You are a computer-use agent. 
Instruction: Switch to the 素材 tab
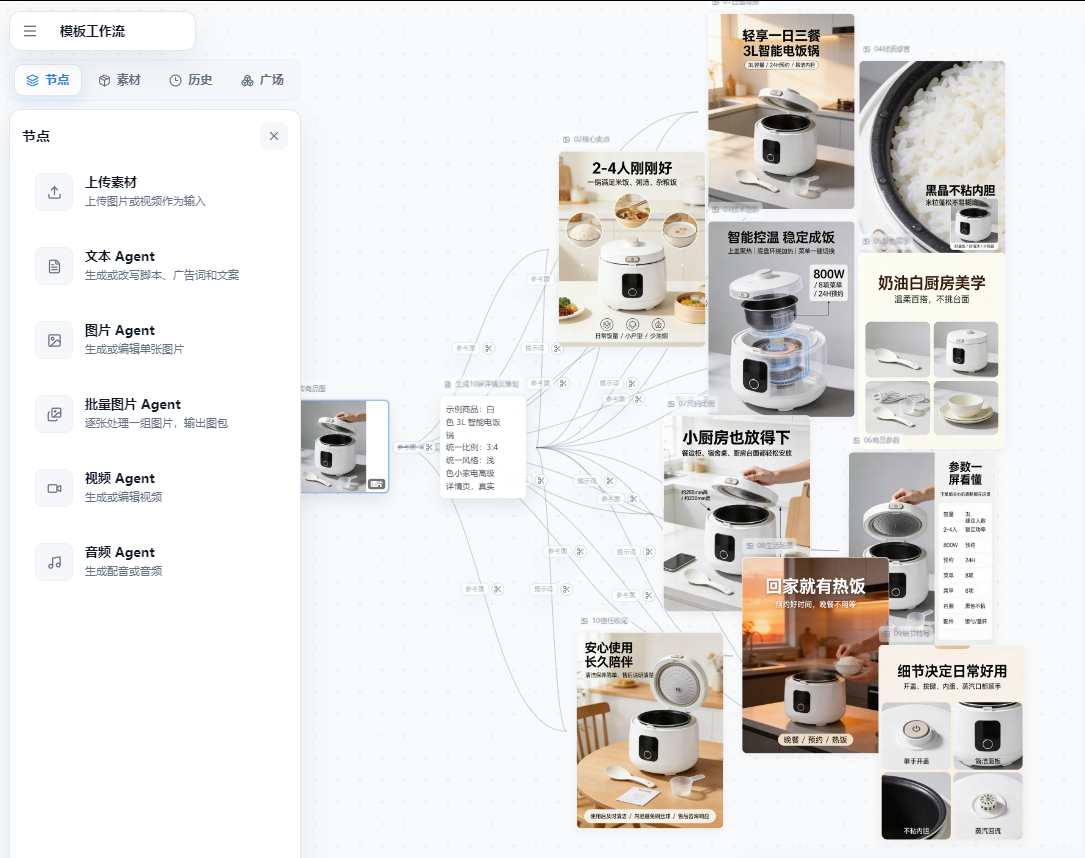coord(120,80)
